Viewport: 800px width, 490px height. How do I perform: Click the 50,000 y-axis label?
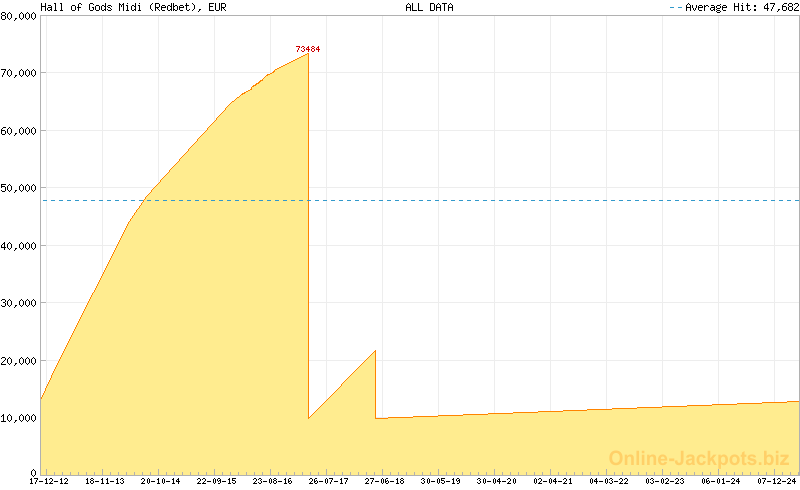pos(19,188)
